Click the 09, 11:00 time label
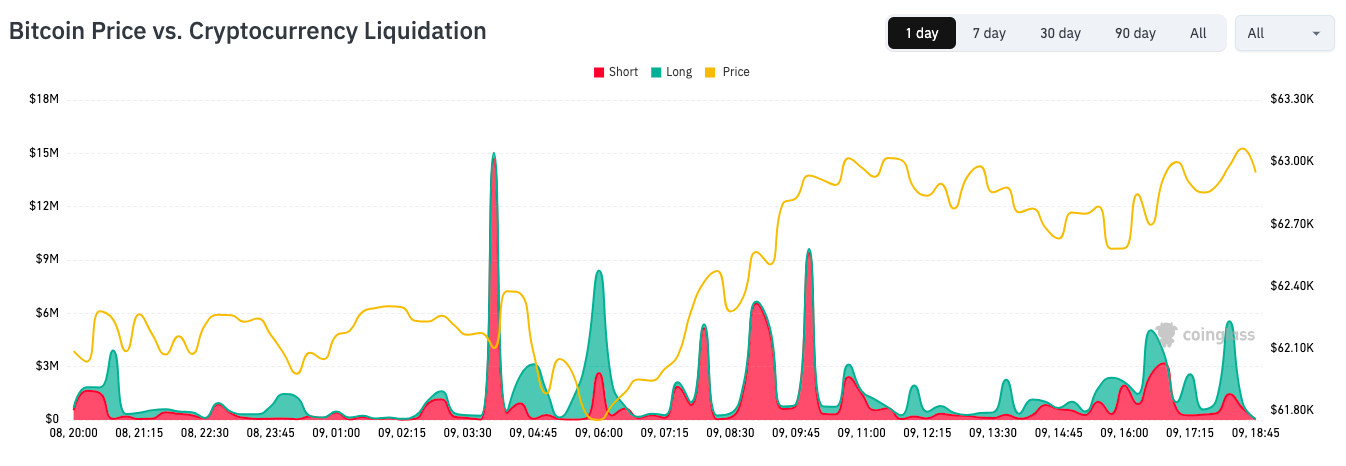Screen dimensions: 1346x466 (861, 433)
